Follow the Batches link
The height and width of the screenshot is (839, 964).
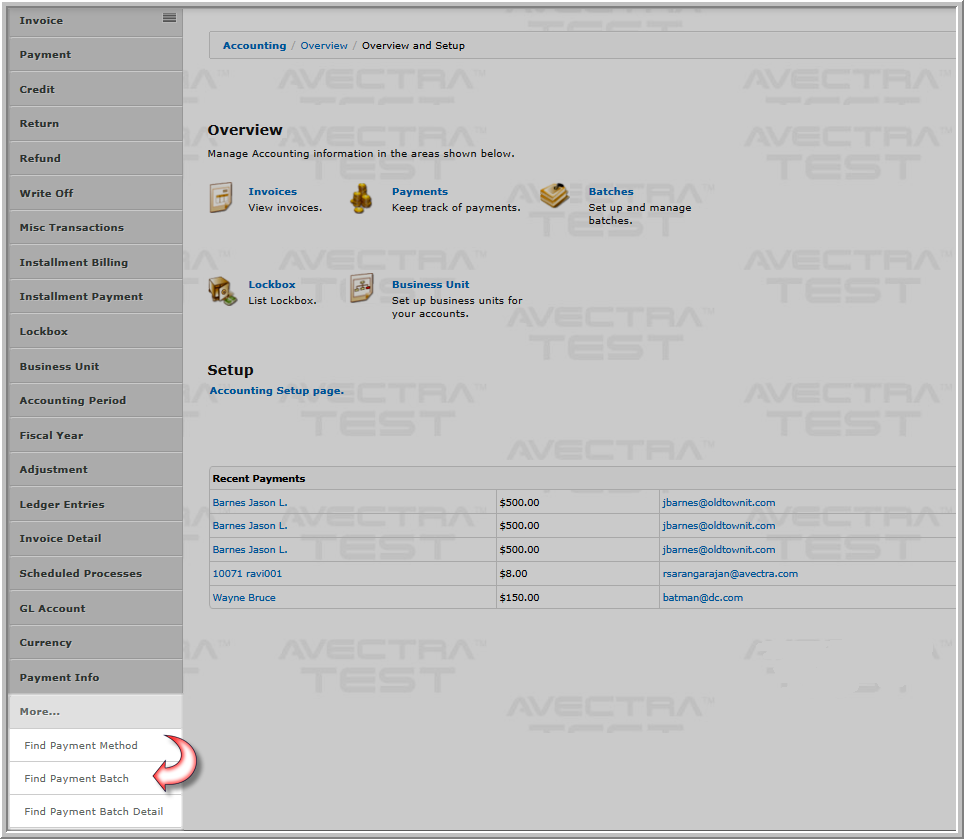610,192
